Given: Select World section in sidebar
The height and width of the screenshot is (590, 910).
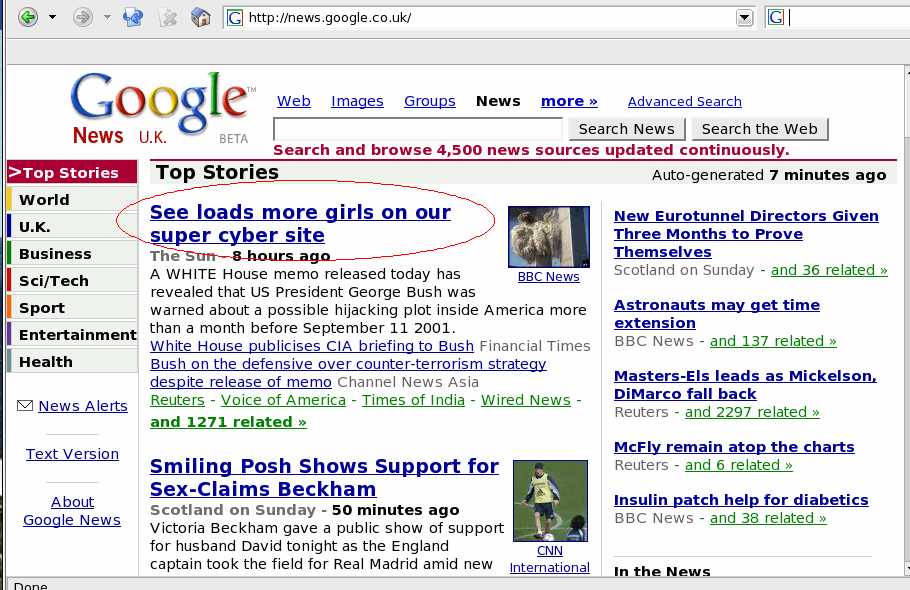Looking at the screenshot, I should pyautogui.click(x=72, y=200).
